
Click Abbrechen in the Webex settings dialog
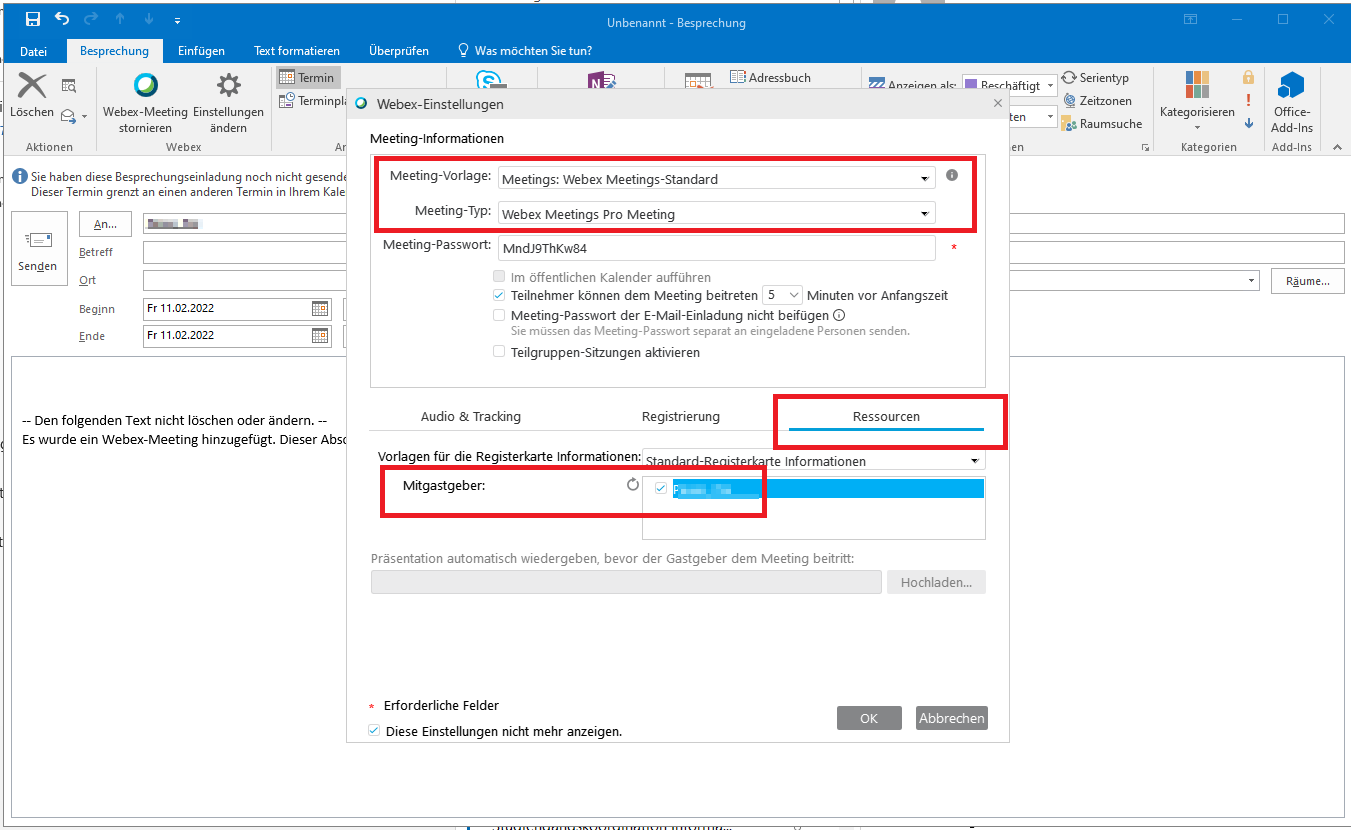pos(952,718)
